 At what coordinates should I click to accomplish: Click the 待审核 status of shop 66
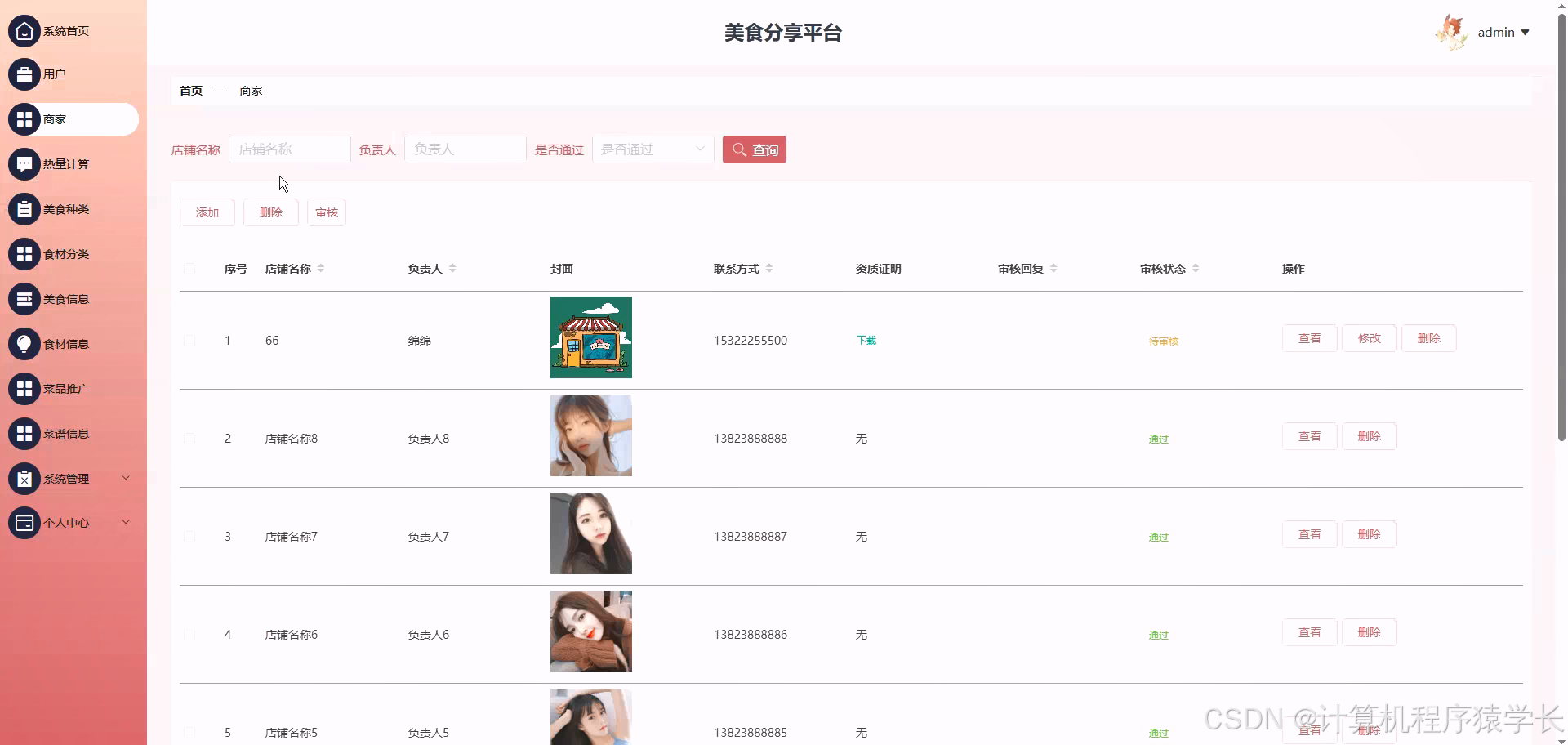[x=1164, y=341]
